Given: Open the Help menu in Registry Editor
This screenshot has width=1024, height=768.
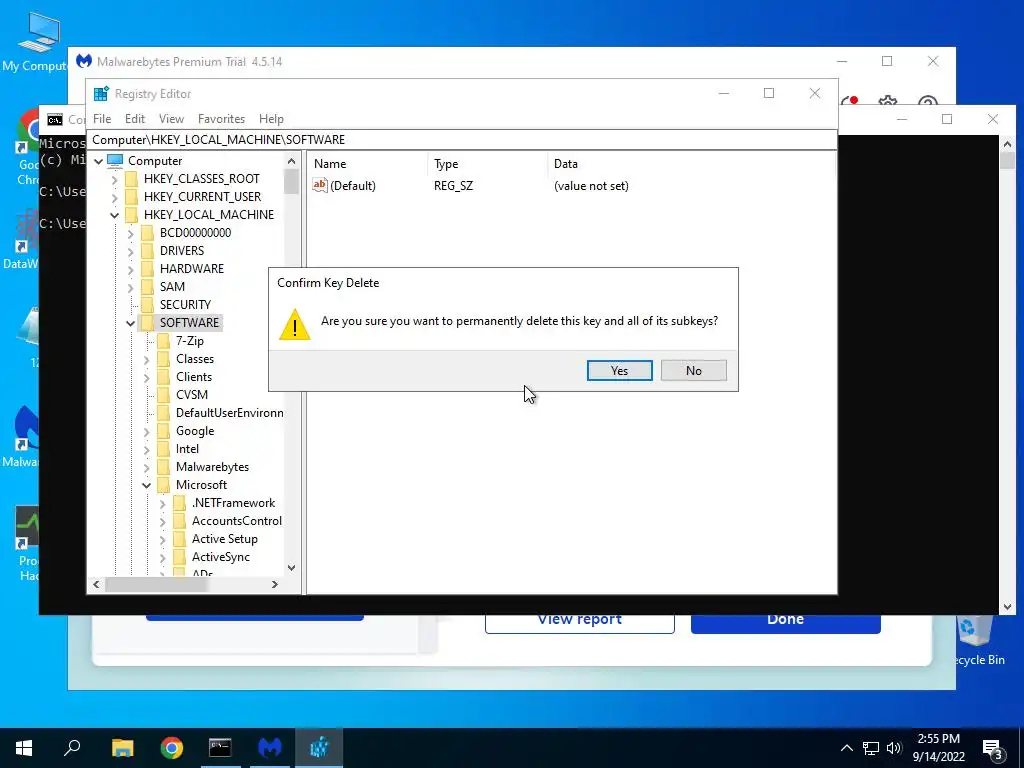Looking at the screenshot, I should point(271,119).
